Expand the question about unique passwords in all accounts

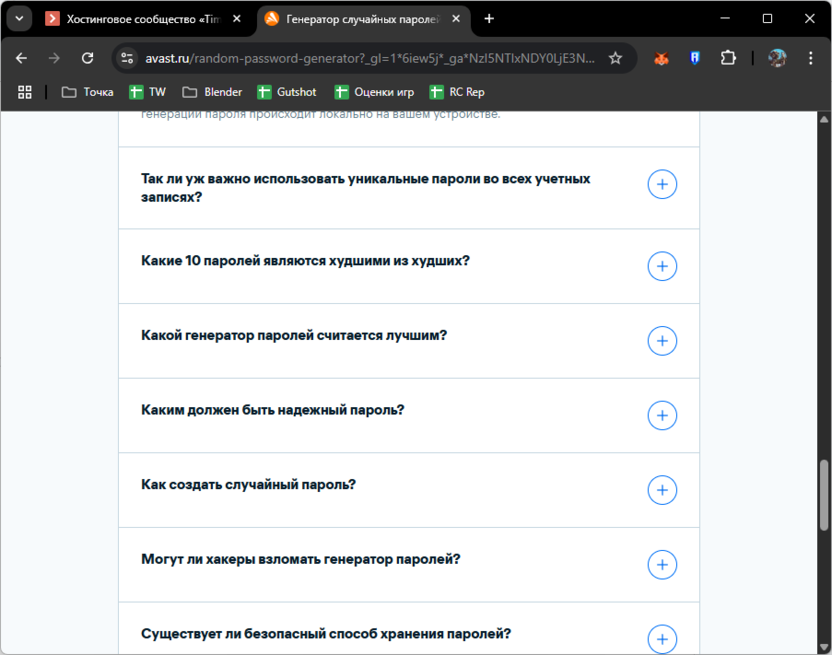662,185
